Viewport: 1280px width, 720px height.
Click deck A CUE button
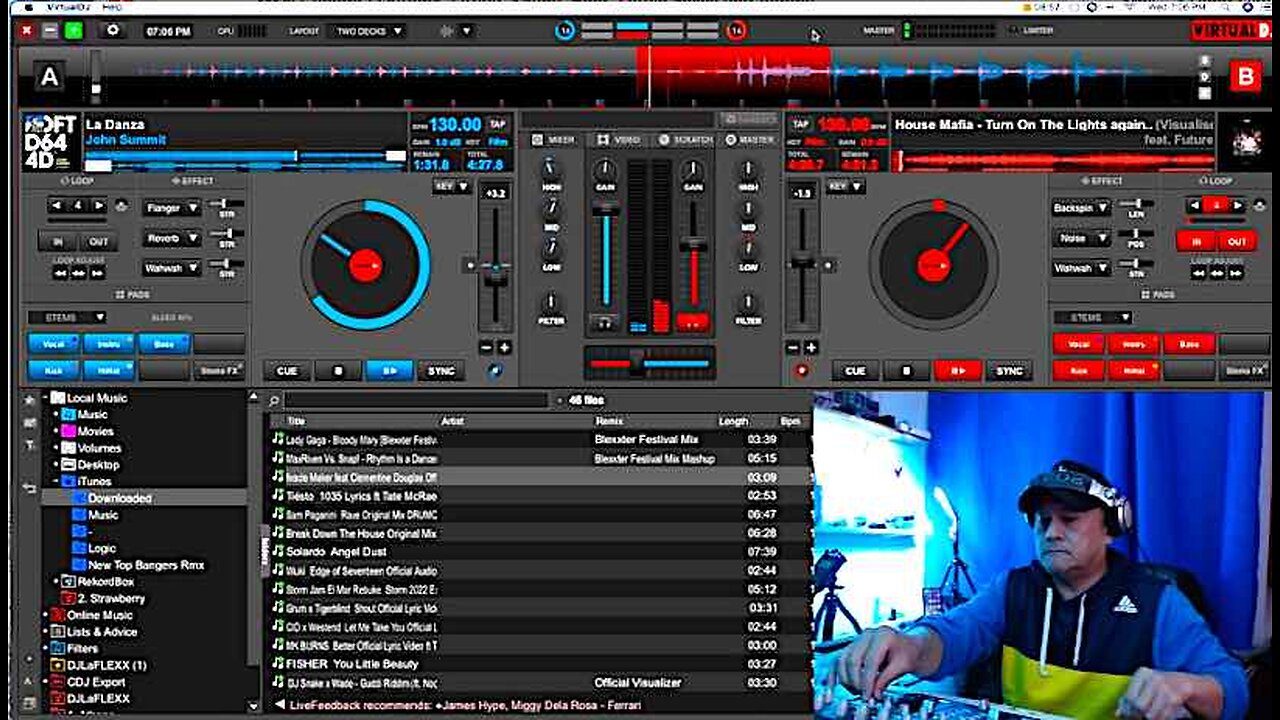(287, 371)
